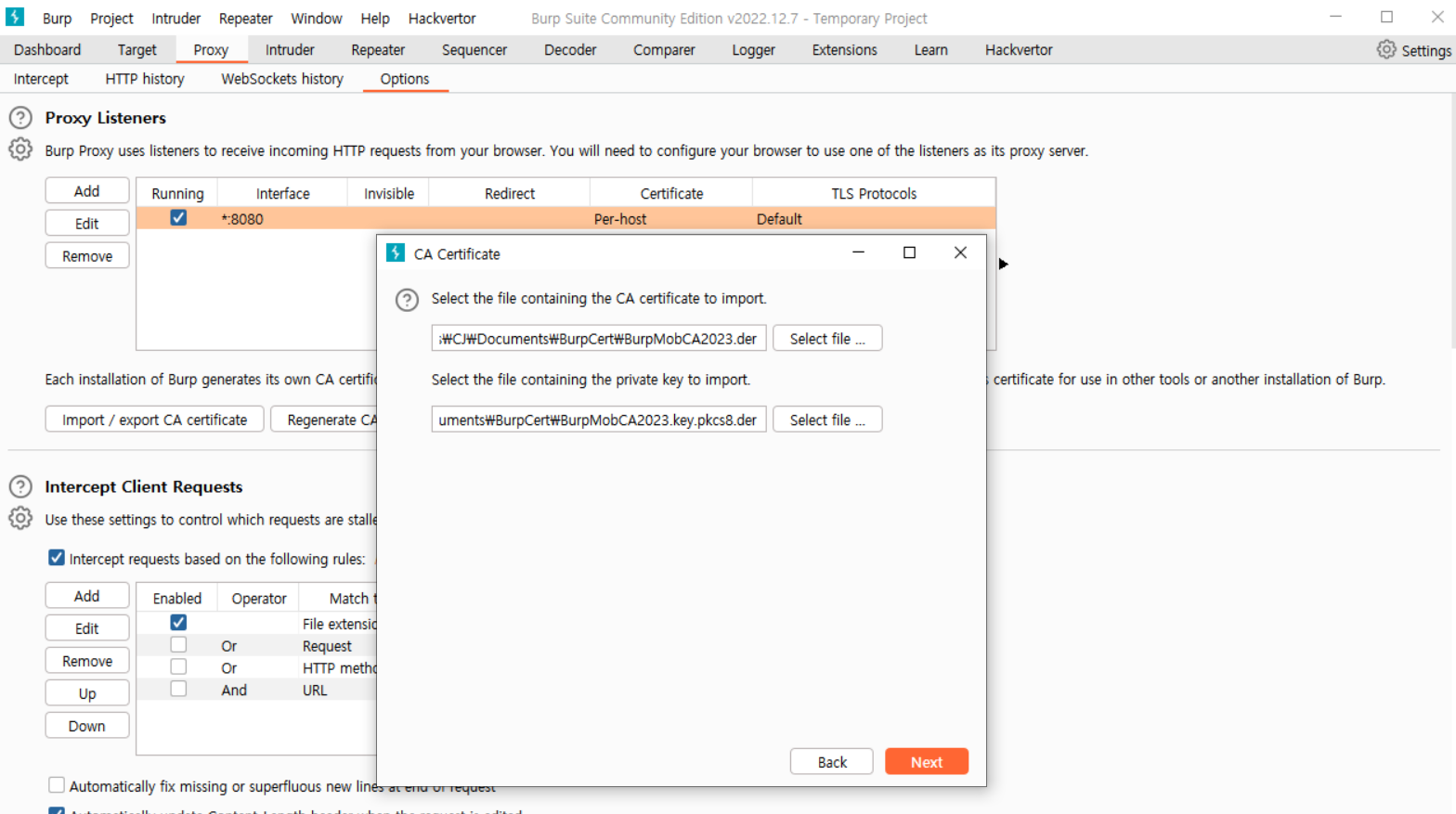
Task: Click Regenerate CA certificate button
Action: click(x=324, y=420)
